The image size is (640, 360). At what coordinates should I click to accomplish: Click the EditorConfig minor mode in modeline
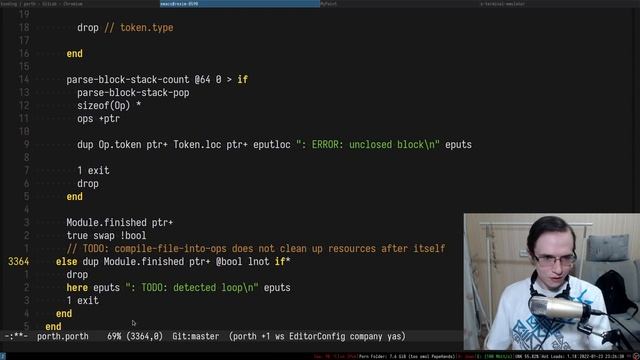tap(317, 336)
